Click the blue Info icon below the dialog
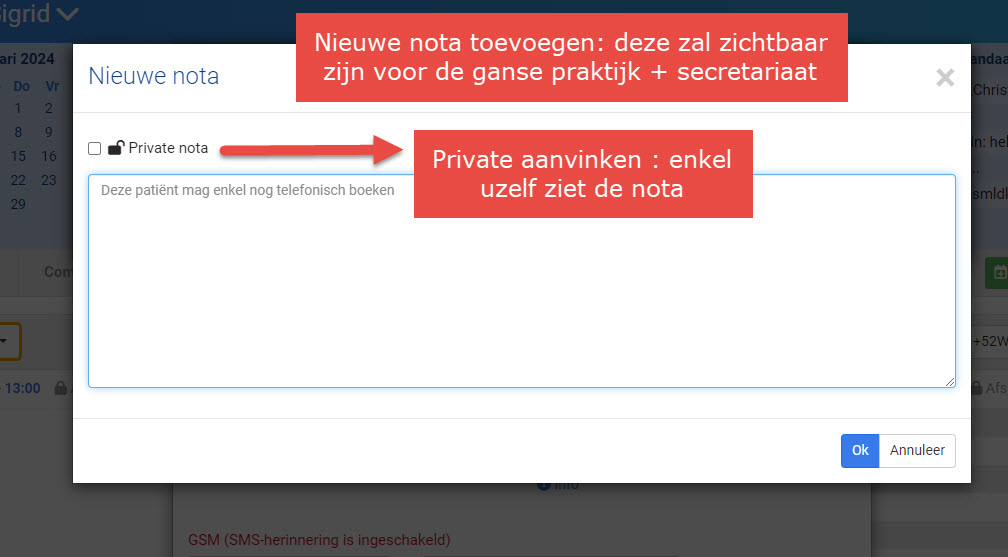The height and width of the screenshot is (557, 1008). click(543, 485)
